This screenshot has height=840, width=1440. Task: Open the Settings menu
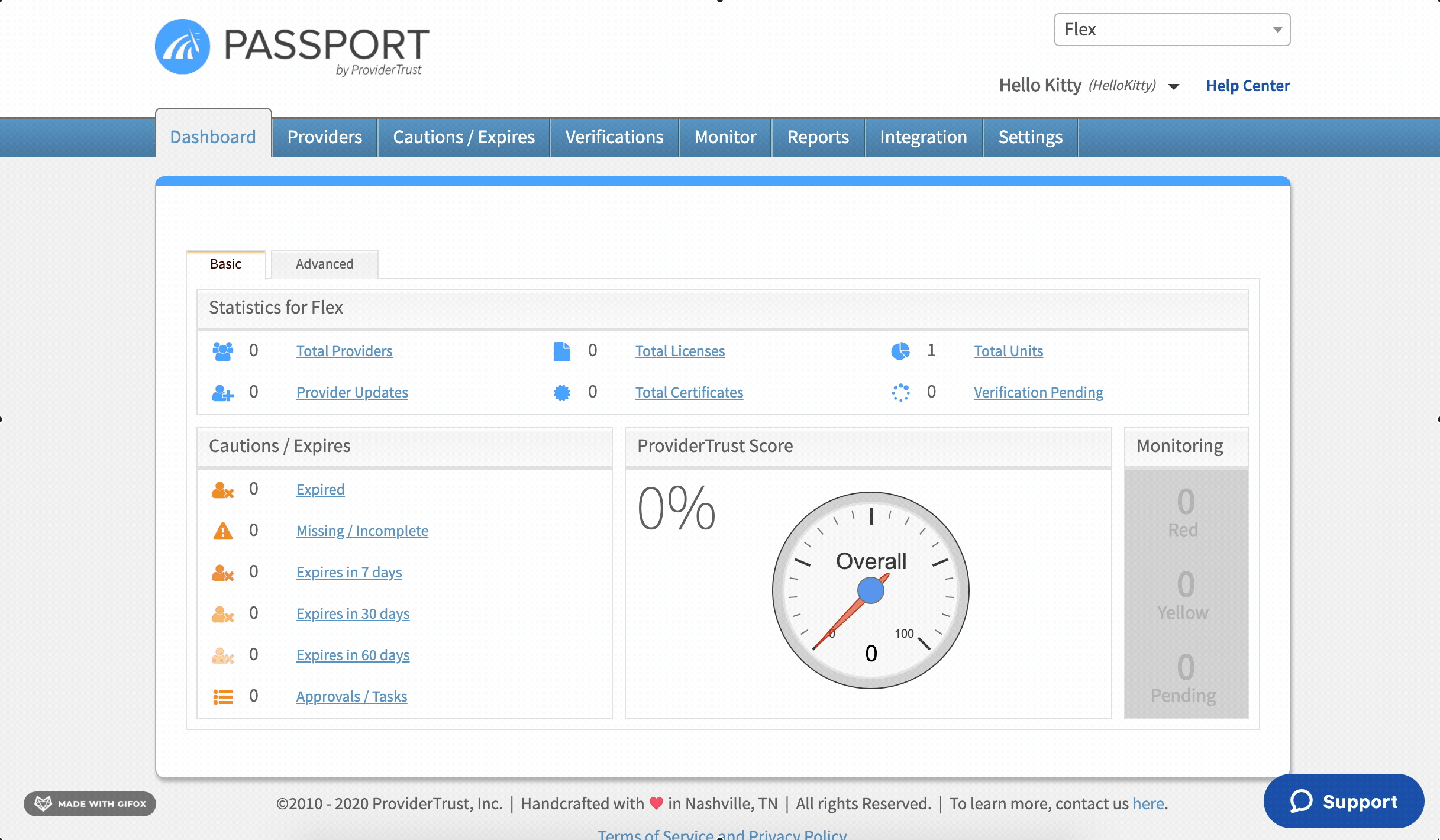[1031, 137]
